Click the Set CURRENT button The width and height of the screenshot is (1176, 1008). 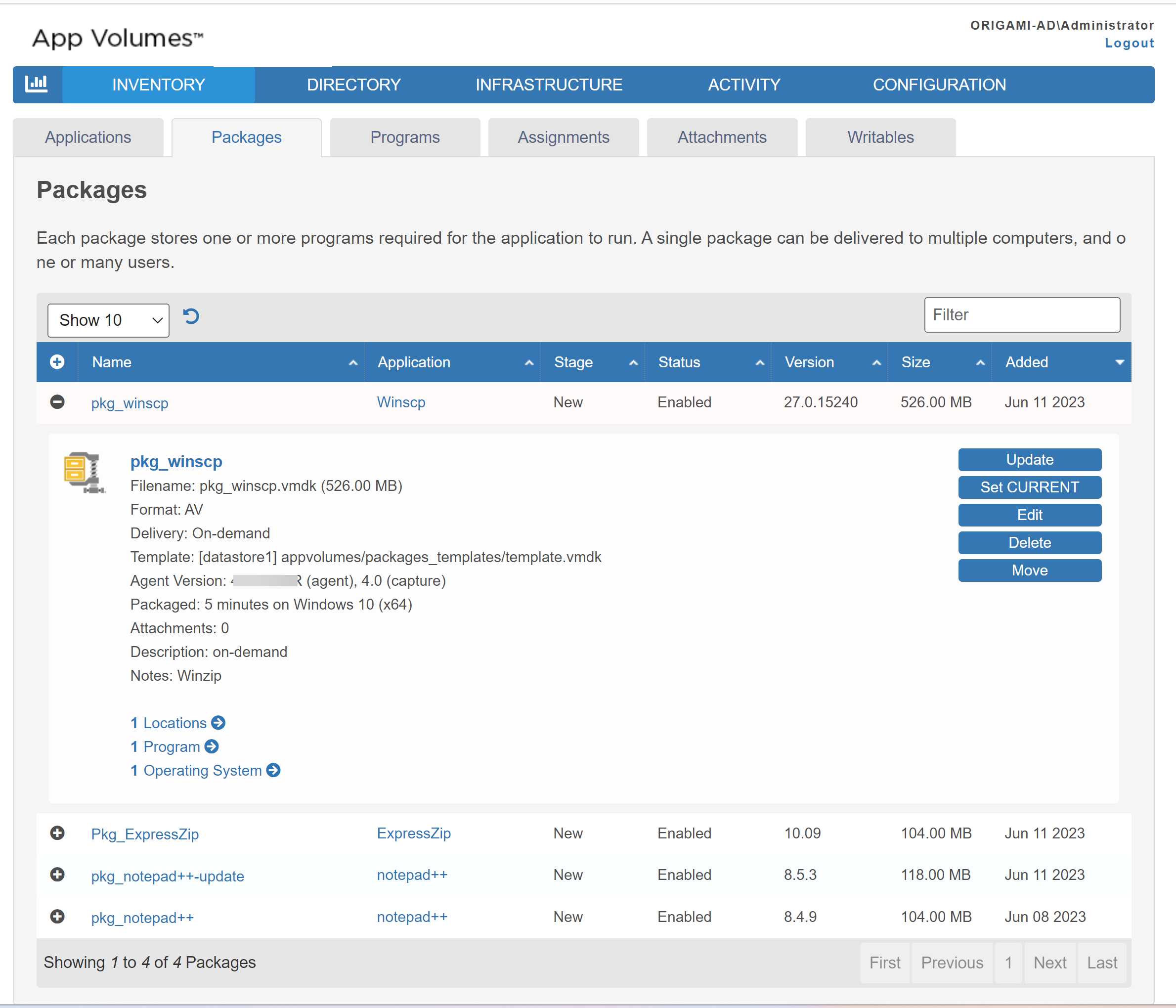[x=1030, y=487]
